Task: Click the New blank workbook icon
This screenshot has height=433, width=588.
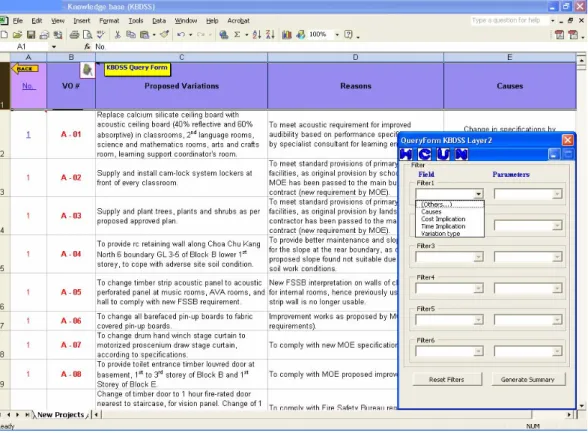Action: (4, 35)
